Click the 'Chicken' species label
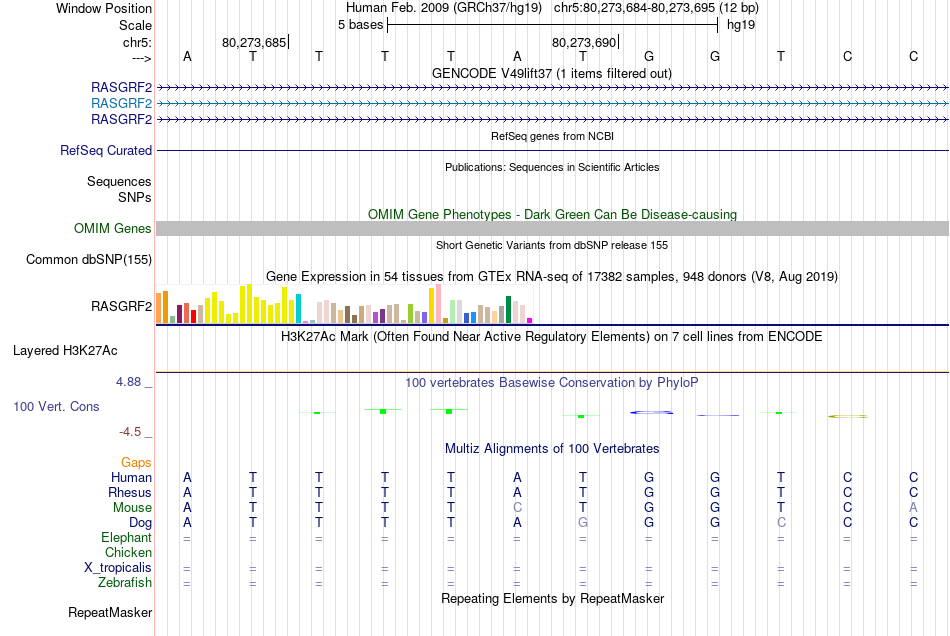The width and height of the screenshot is (950, 636). pos(128,552)
